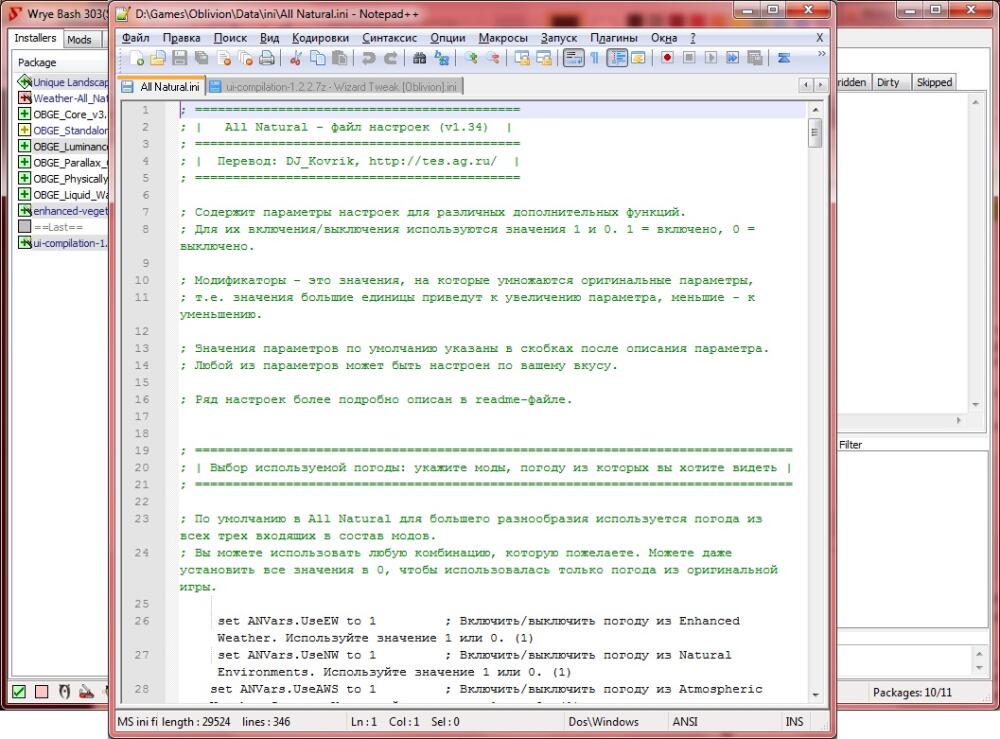Click the Synchronize horizontal scrolling icon
This screenshot has width=1000, height=739.
[x=544, y=59]
